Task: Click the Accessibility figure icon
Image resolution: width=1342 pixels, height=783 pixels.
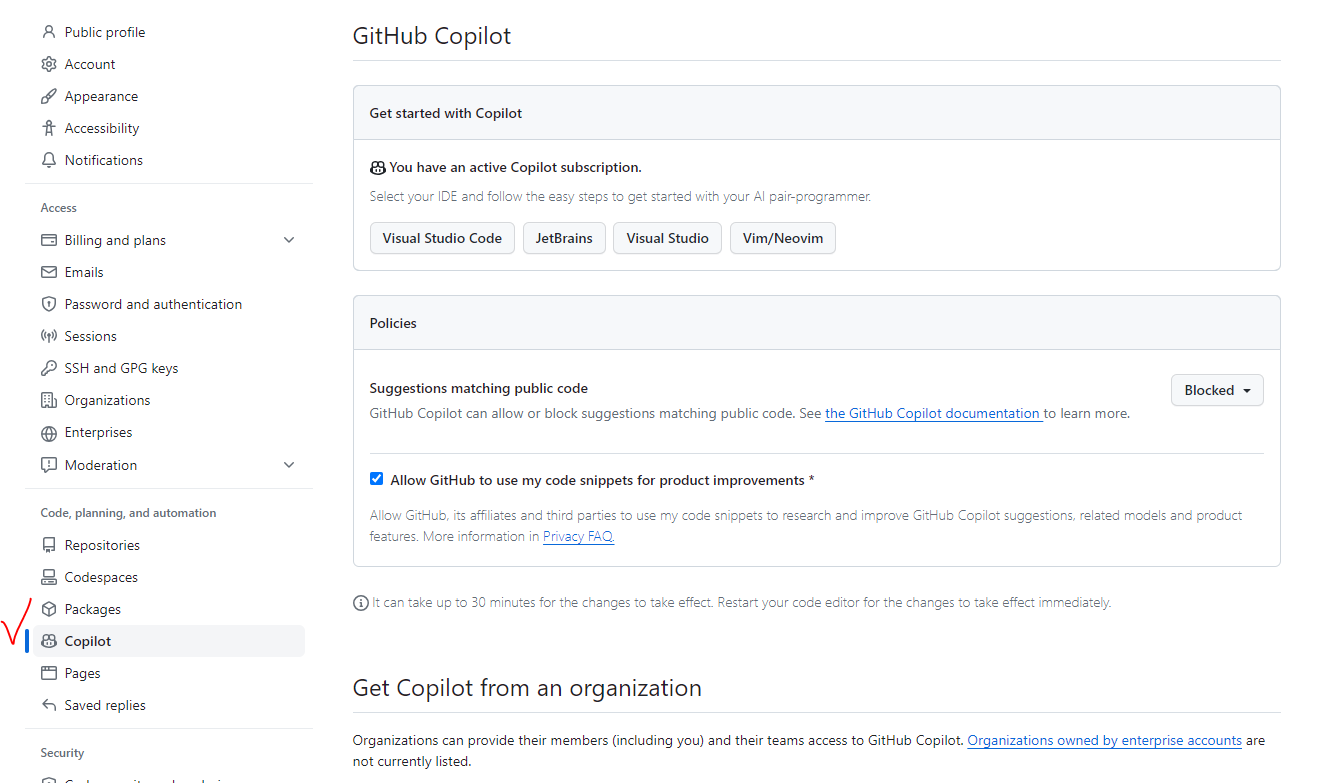Action: pos(48,128)
